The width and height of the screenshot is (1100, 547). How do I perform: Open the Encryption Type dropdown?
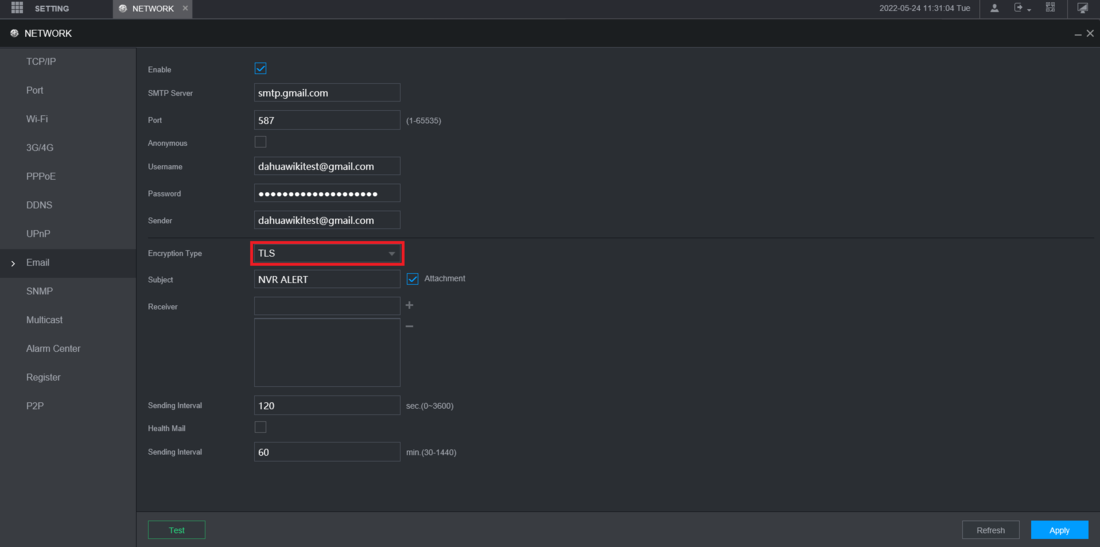(327, 254)
